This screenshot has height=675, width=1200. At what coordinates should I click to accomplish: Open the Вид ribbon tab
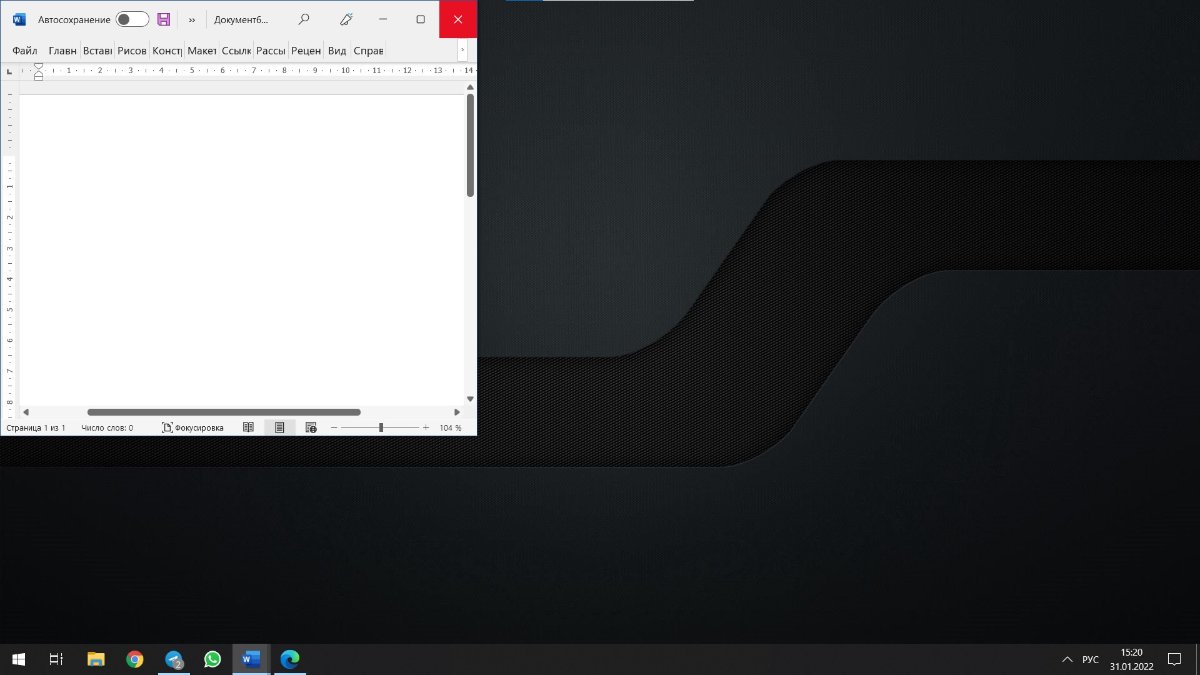337,51
